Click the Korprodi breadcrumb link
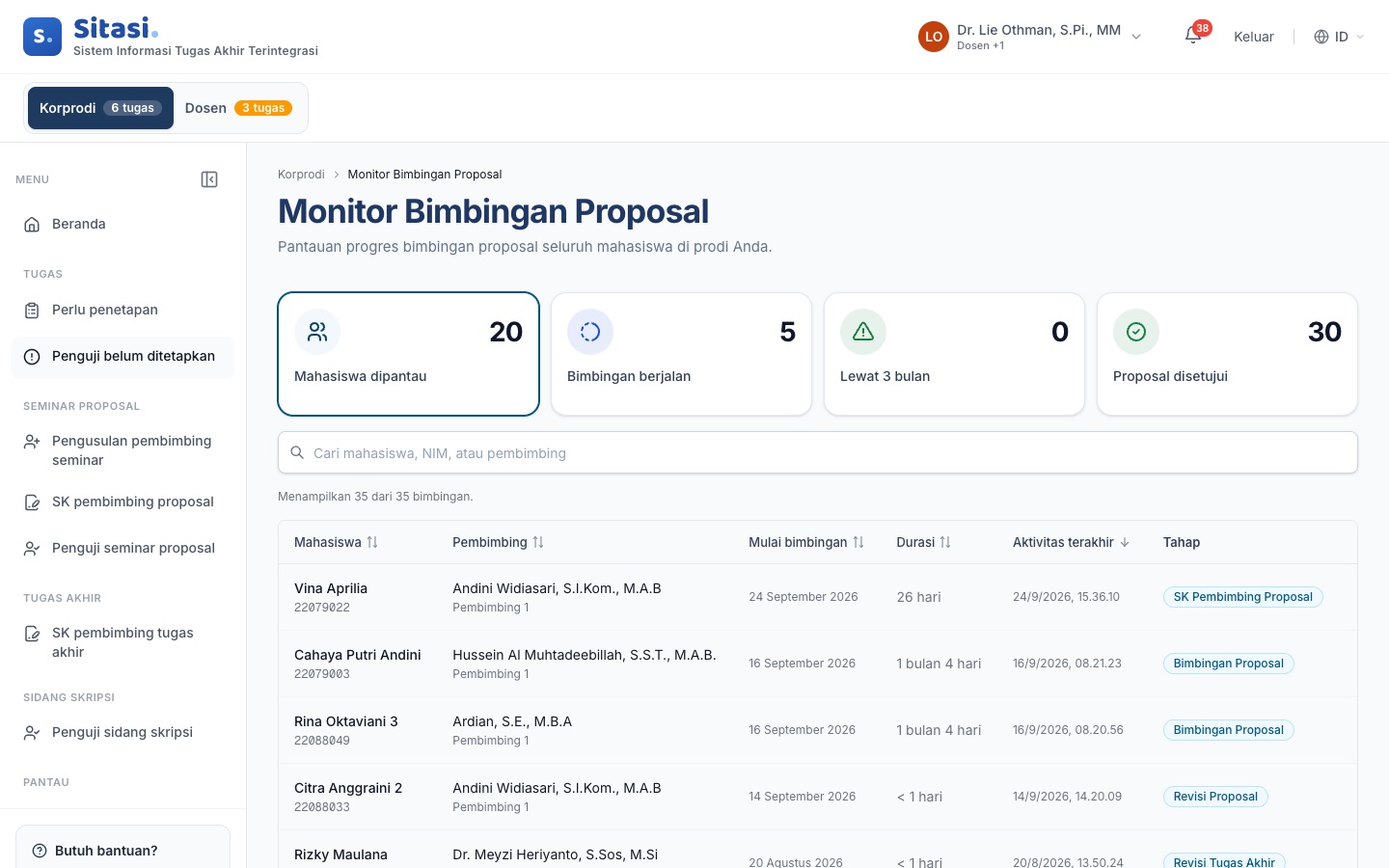 (301, 175)
